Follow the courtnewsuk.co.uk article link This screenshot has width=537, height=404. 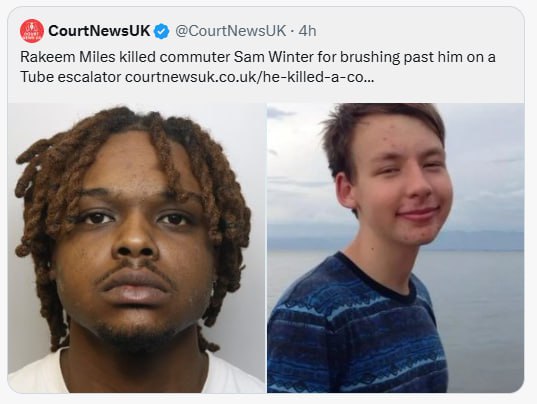(x=250, y=77)
